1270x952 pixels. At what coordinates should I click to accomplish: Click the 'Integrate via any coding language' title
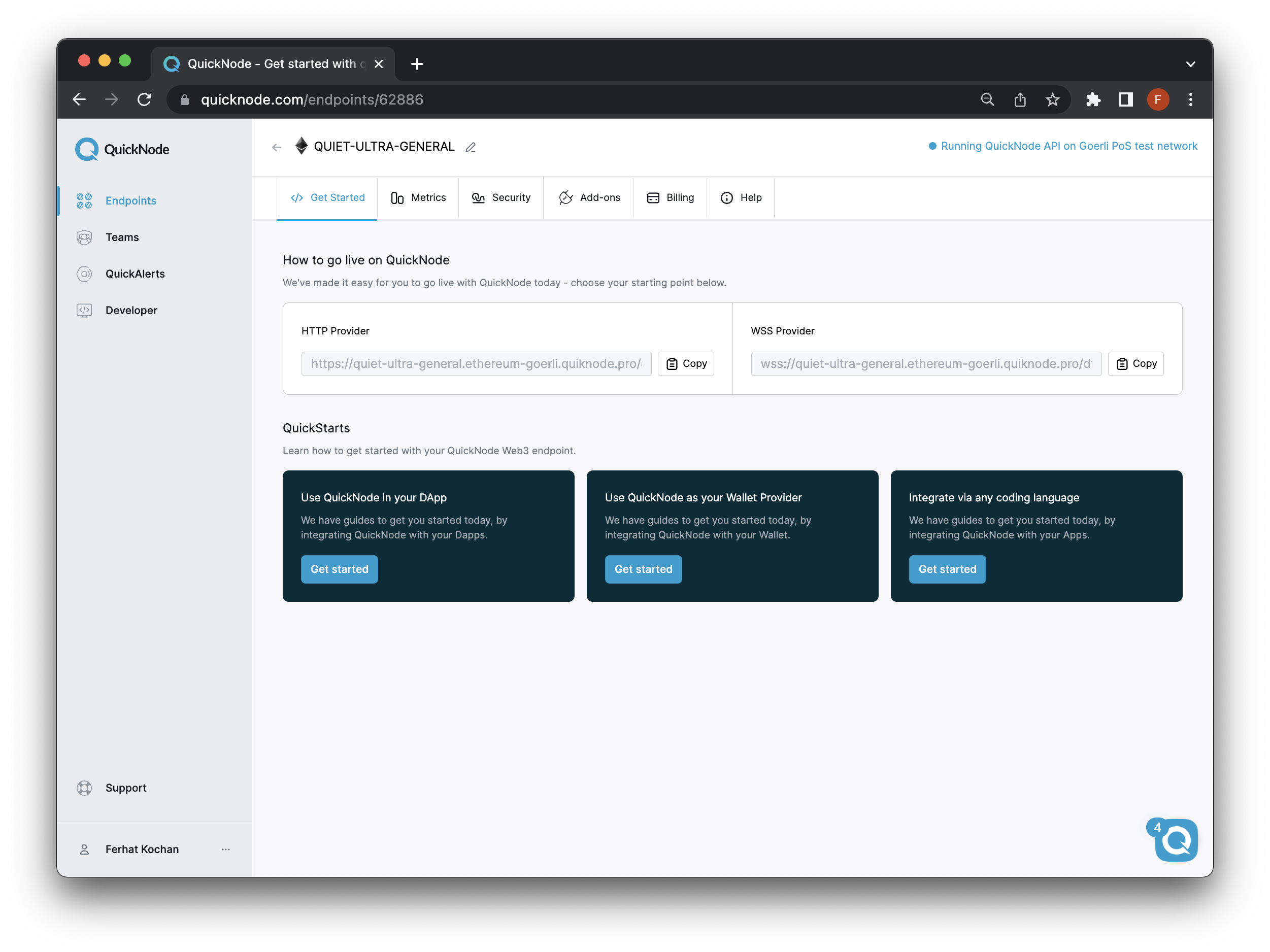(x=994, y=497)
